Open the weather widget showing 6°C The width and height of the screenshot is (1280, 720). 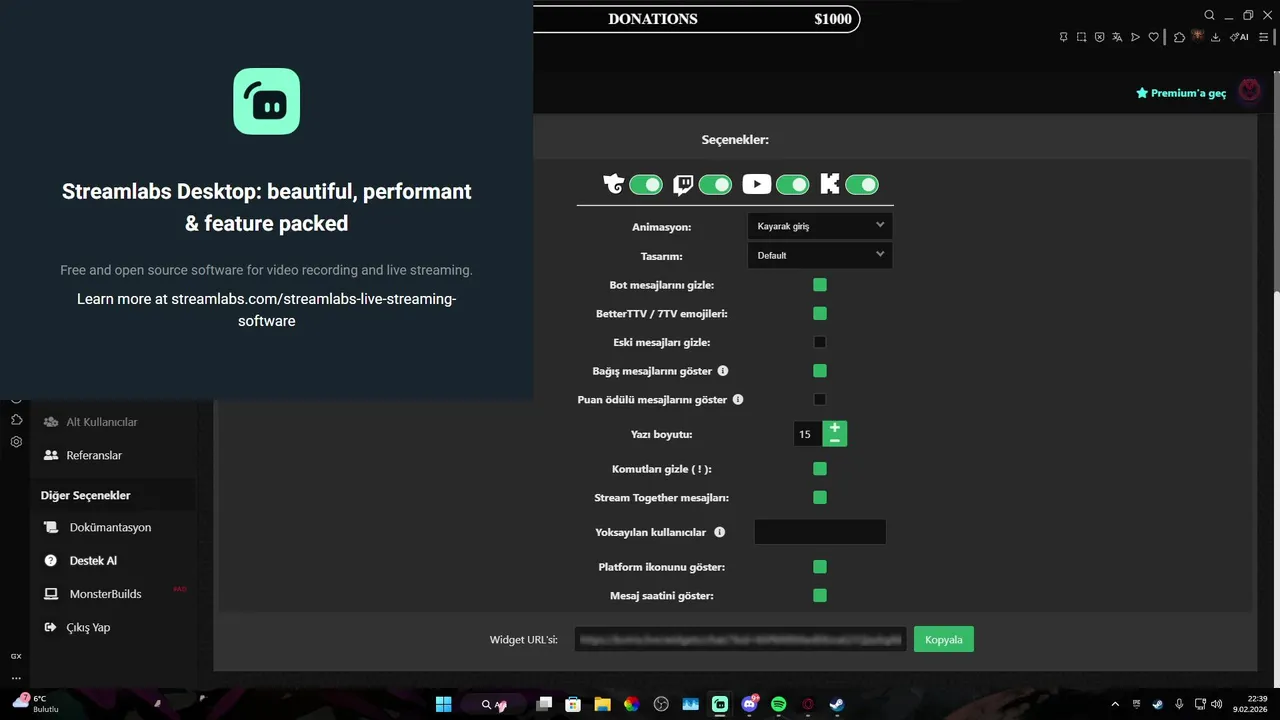[x=36, y=704]
